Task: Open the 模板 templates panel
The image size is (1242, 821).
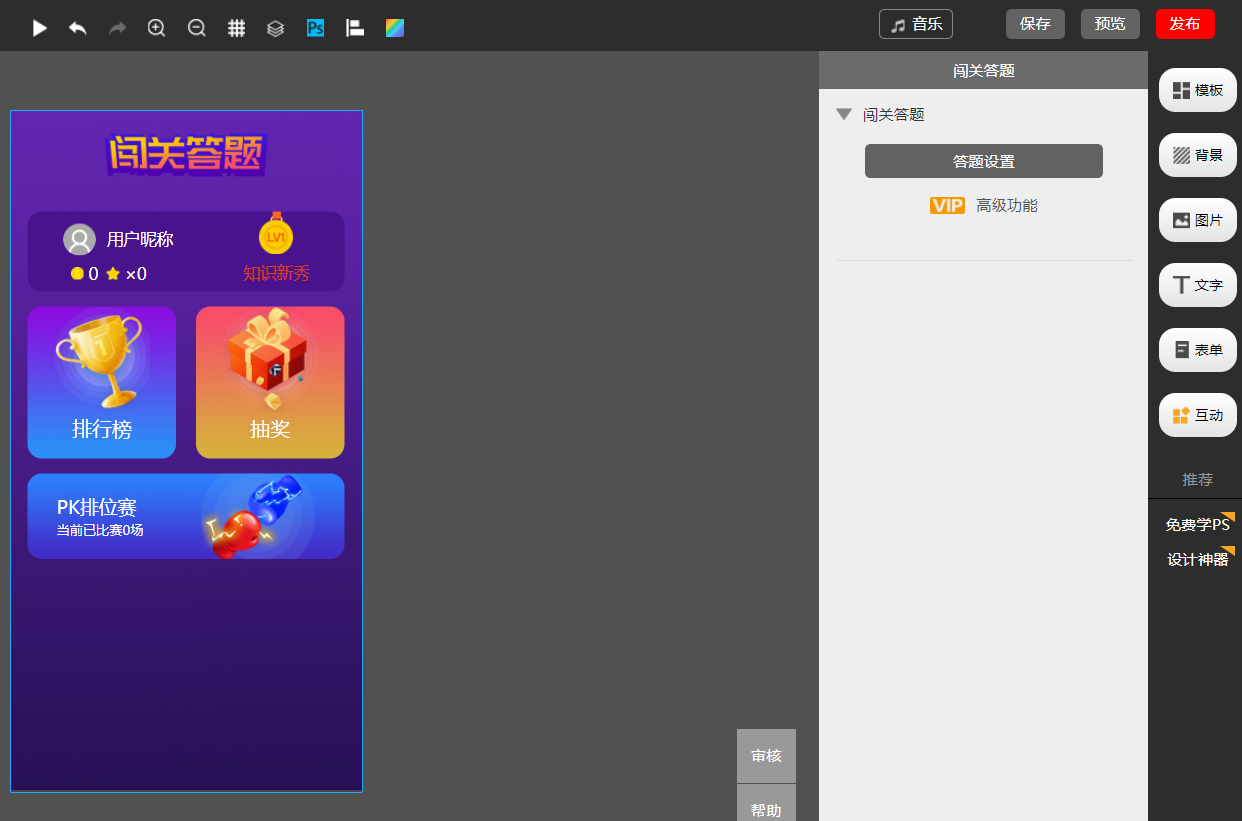Action: [1198, 90]
